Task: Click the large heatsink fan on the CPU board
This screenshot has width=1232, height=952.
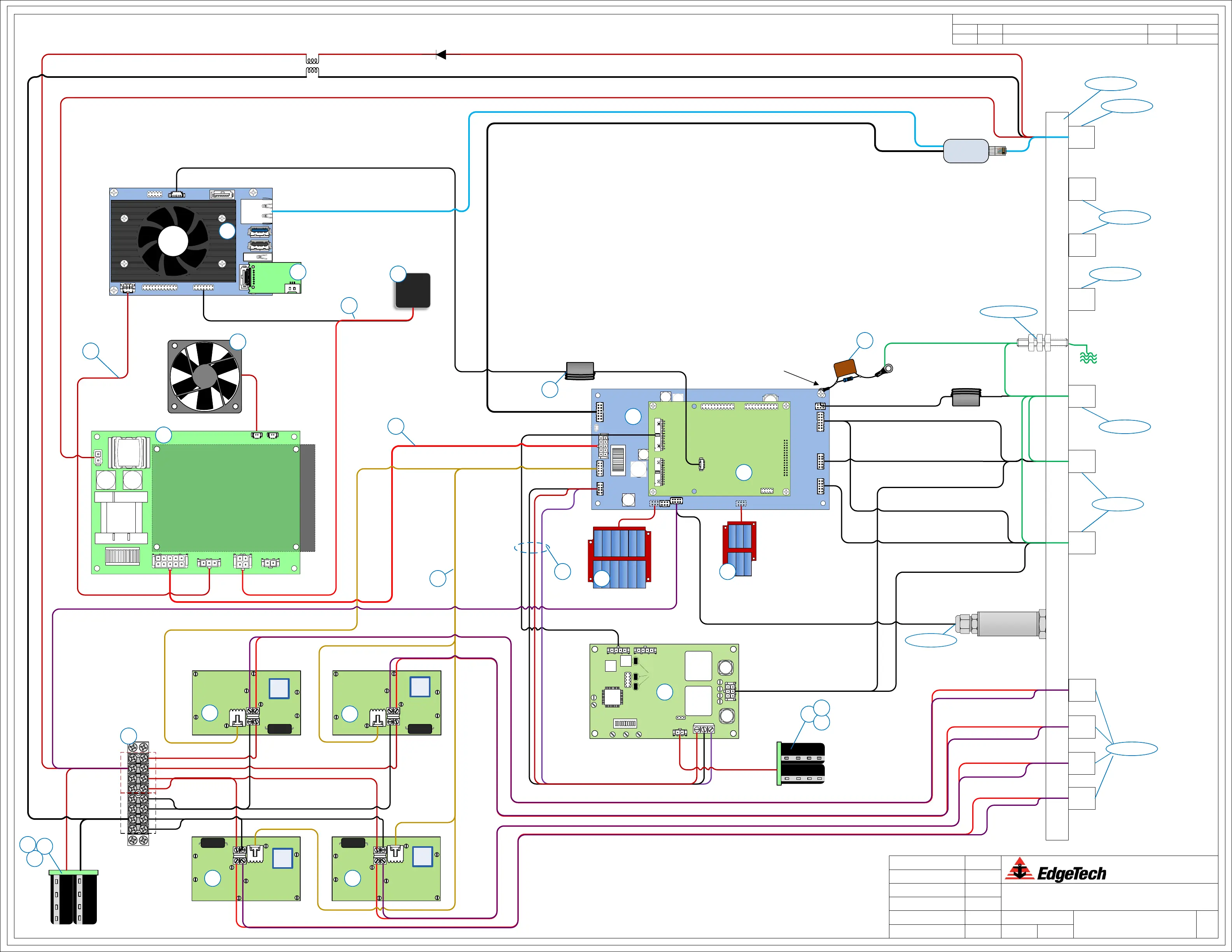Action: coord(173,241)
